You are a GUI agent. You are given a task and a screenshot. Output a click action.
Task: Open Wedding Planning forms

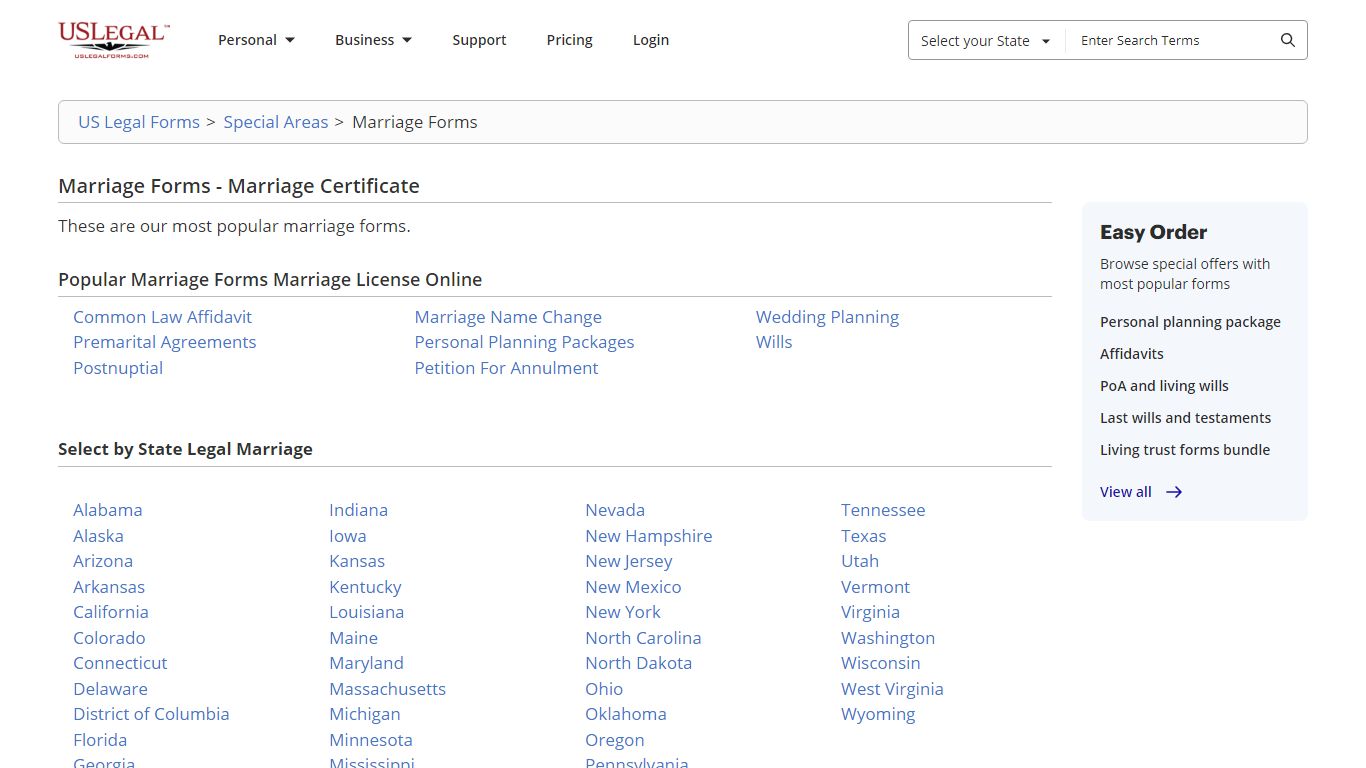pos(827,317)
